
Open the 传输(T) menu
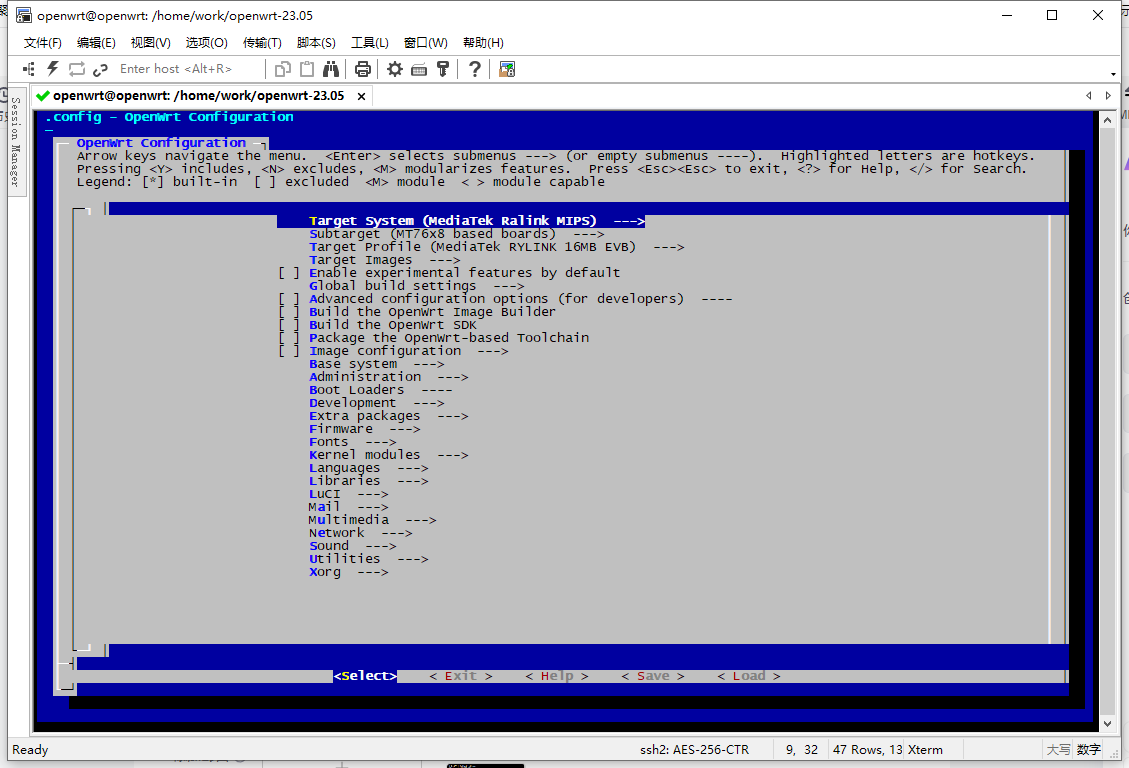tap(262, 42)
